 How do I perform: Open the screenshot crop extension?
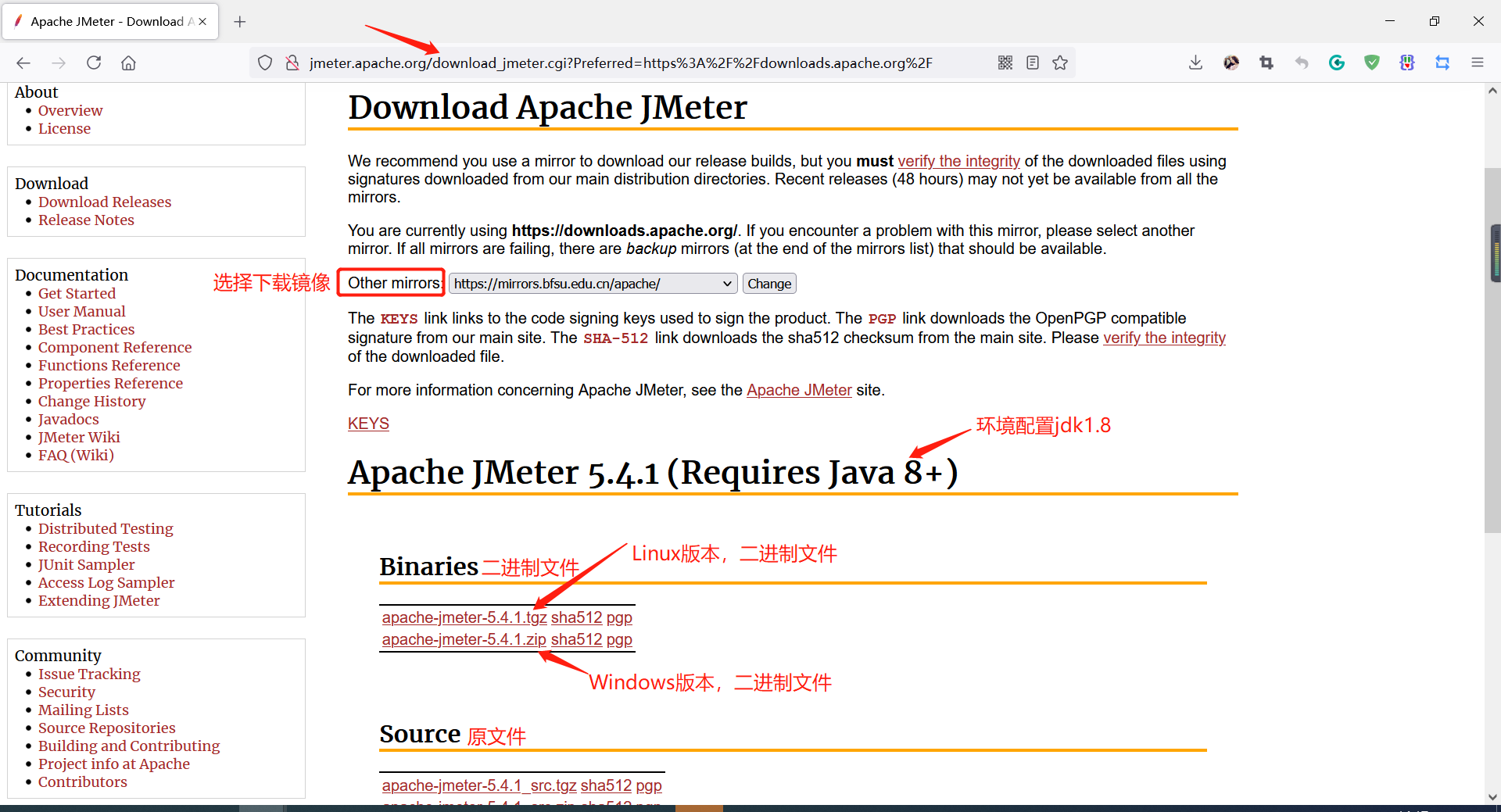(1266, 63)
